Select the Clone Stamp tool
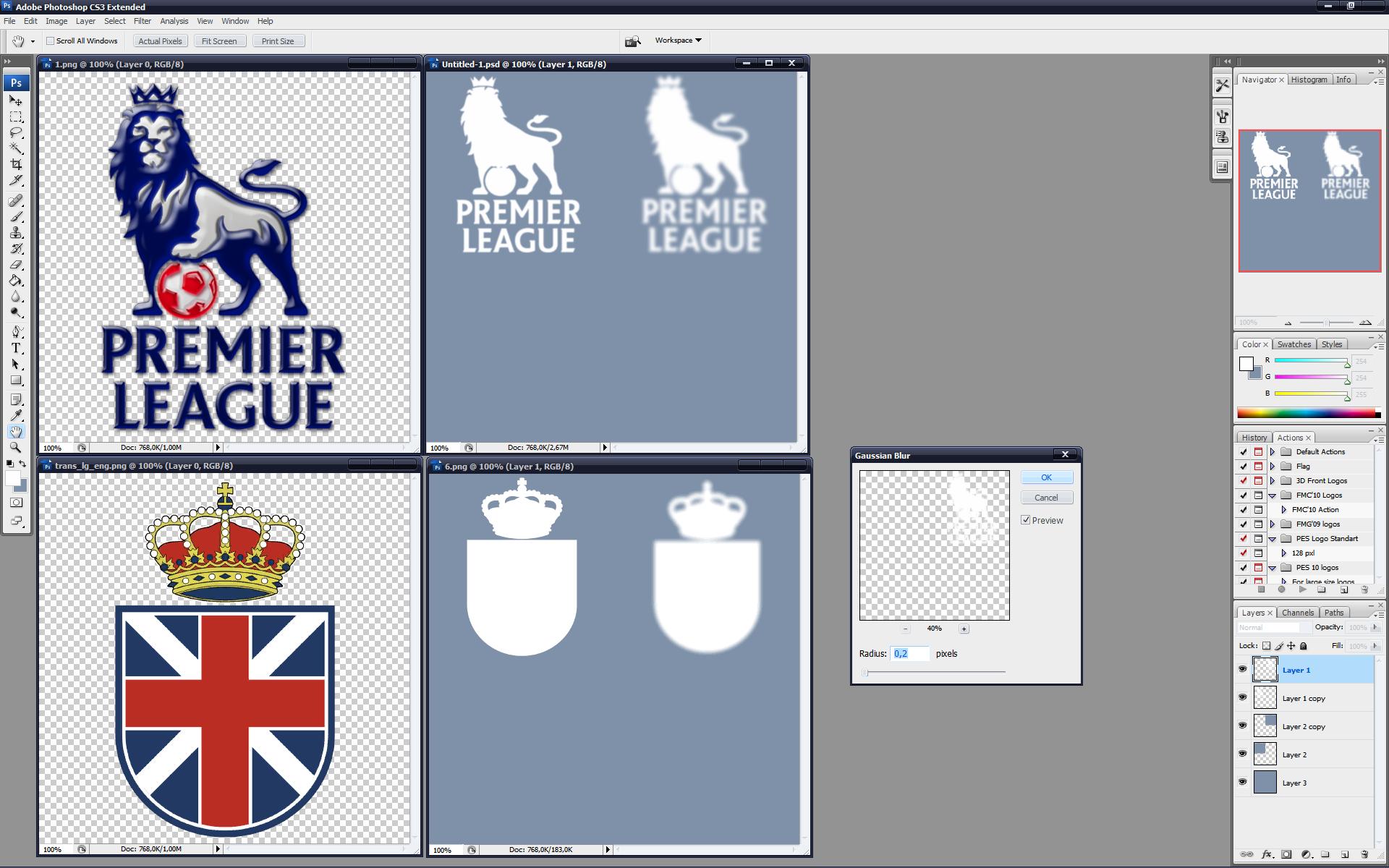The height and width of the screenshot is (868, 1389). (16, 232)
